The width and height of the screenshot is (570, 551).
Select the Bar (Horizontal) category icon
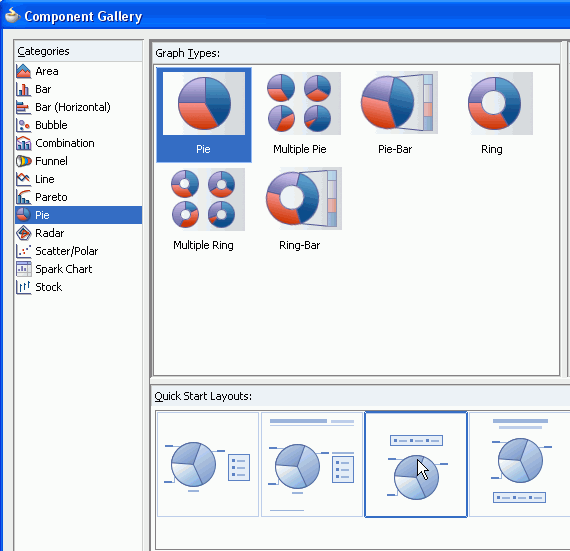[x=24, y=107]
